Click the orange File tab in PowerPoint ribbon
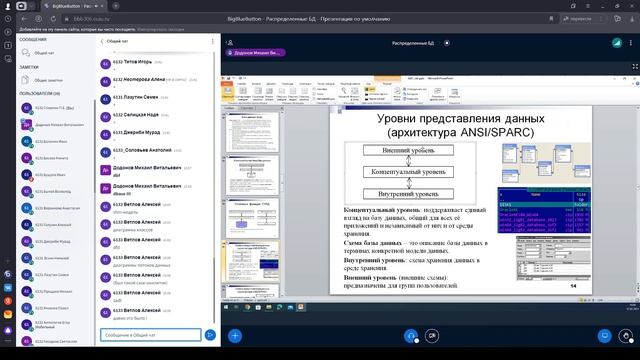This screenshot has height=360, width=640. 227,84
